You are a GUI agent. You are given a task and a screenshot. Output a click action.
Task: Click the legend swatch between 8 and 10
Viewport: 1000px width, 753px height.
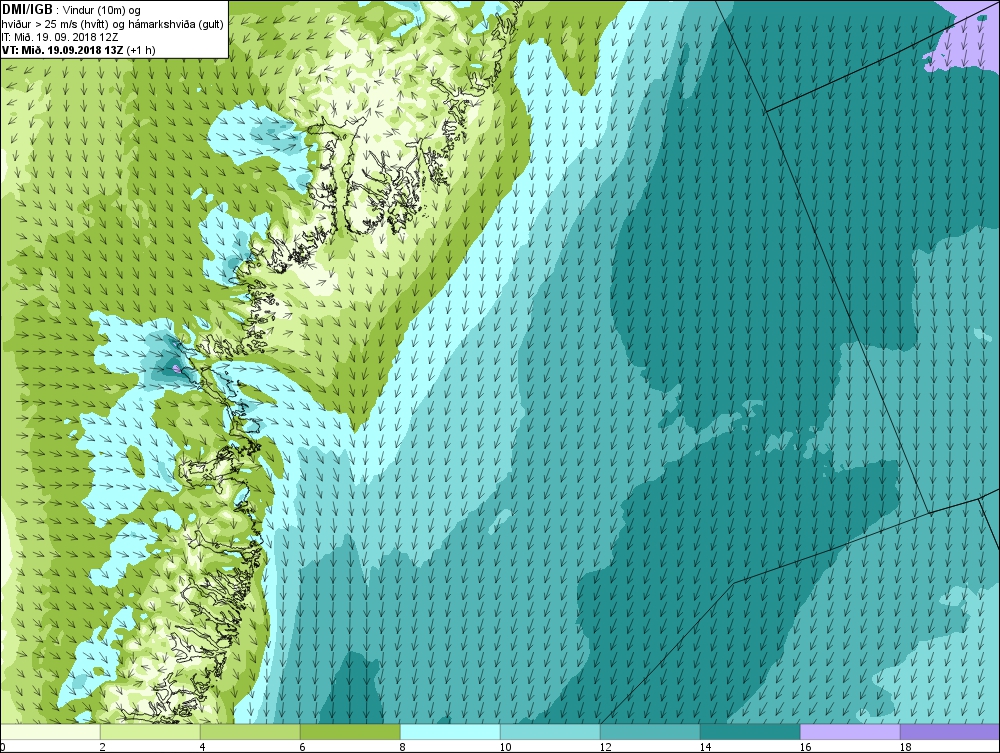(x=450, y=731)
